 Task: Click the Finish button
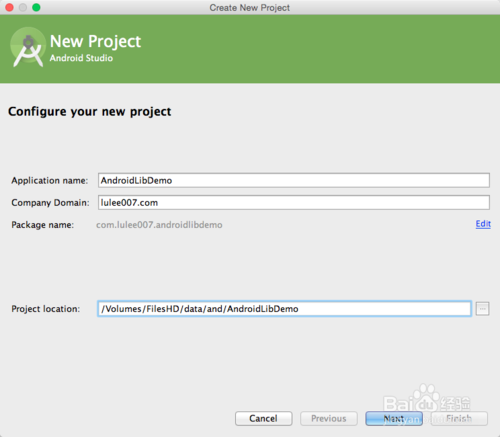(459, 418)
